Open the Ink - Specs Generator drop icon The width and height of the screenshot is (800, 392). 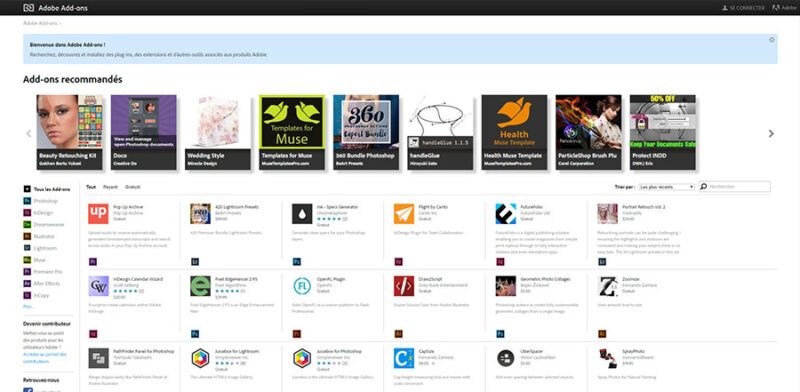pyautogui.click(x=302, y=214)
